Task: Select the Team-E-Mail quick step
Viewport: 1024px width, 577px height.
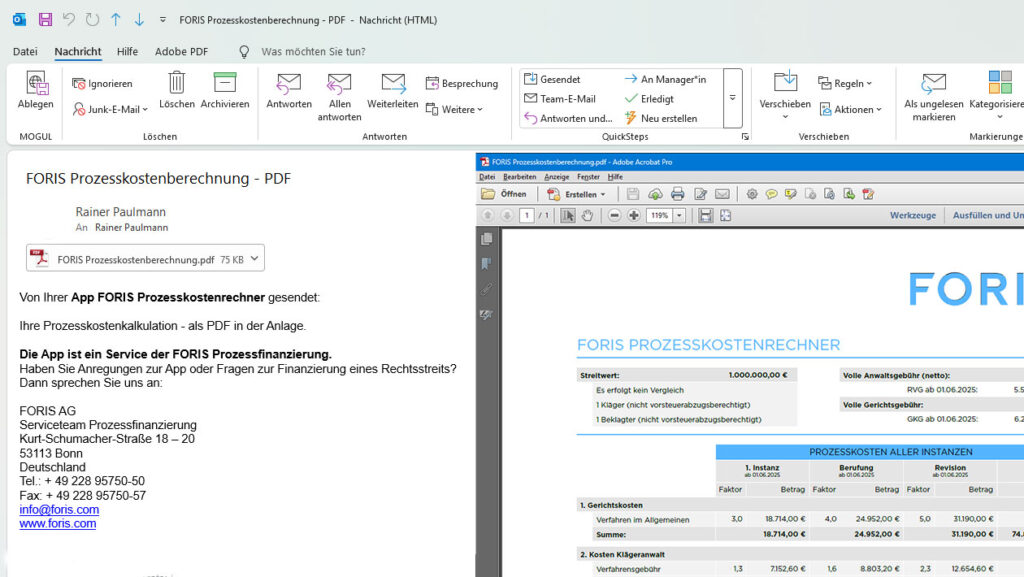Action: 560,99
